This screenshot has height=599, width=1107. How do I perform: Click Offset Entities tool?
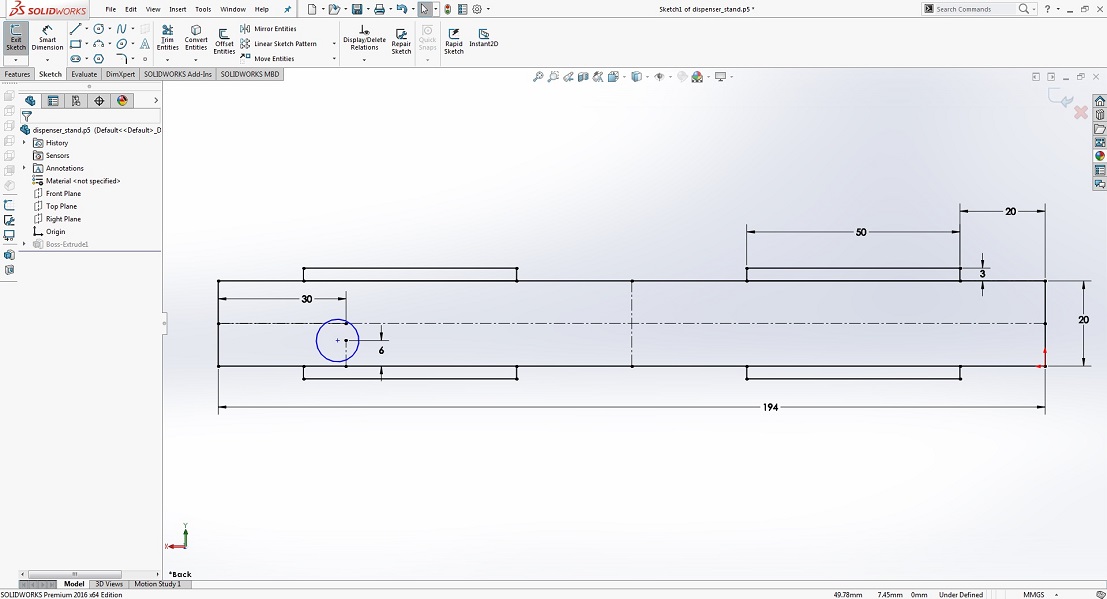tap(224, 41)
